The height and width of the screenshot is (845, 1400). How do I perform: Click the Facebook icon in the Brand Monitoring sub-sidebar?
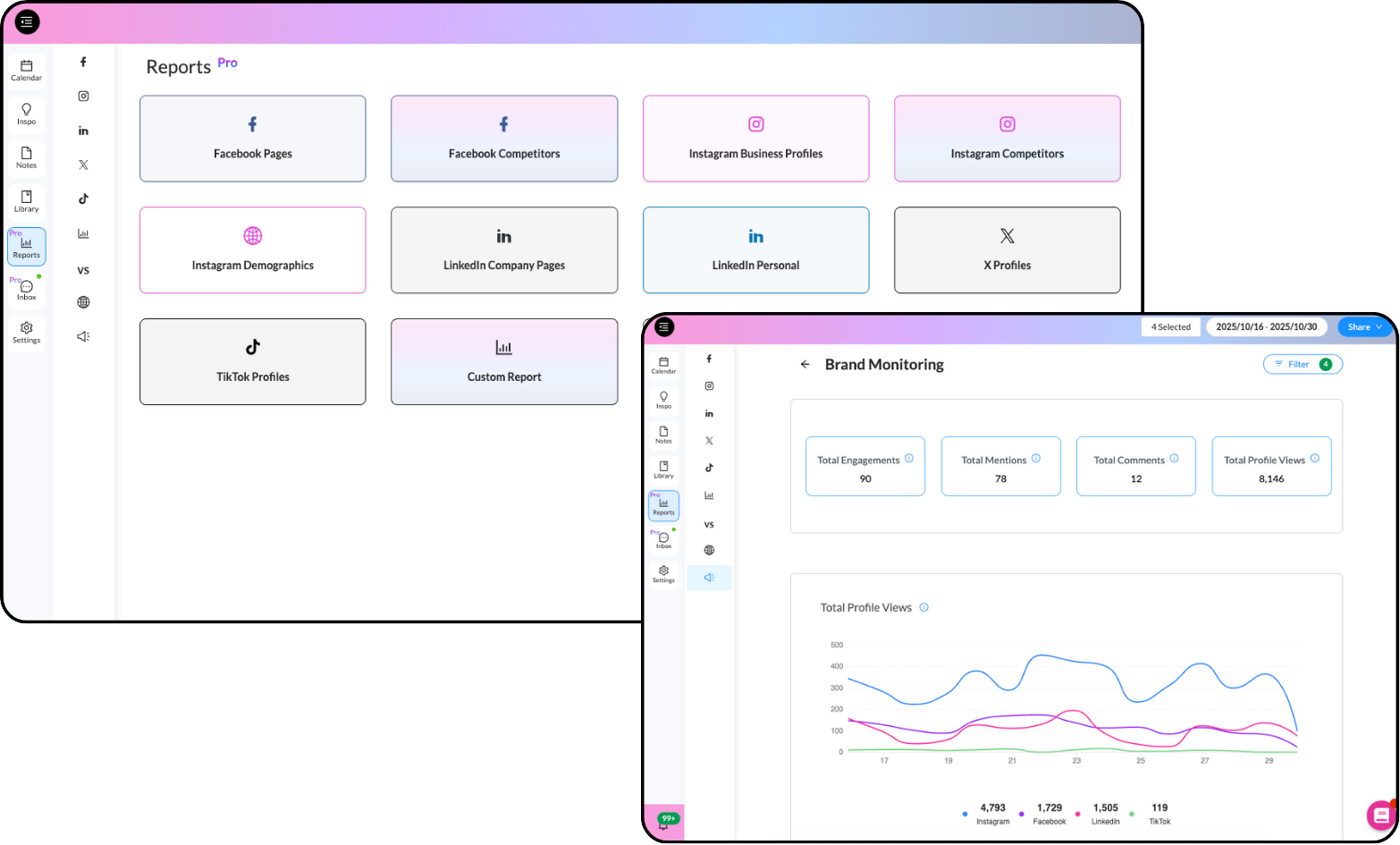coord(709,359)
